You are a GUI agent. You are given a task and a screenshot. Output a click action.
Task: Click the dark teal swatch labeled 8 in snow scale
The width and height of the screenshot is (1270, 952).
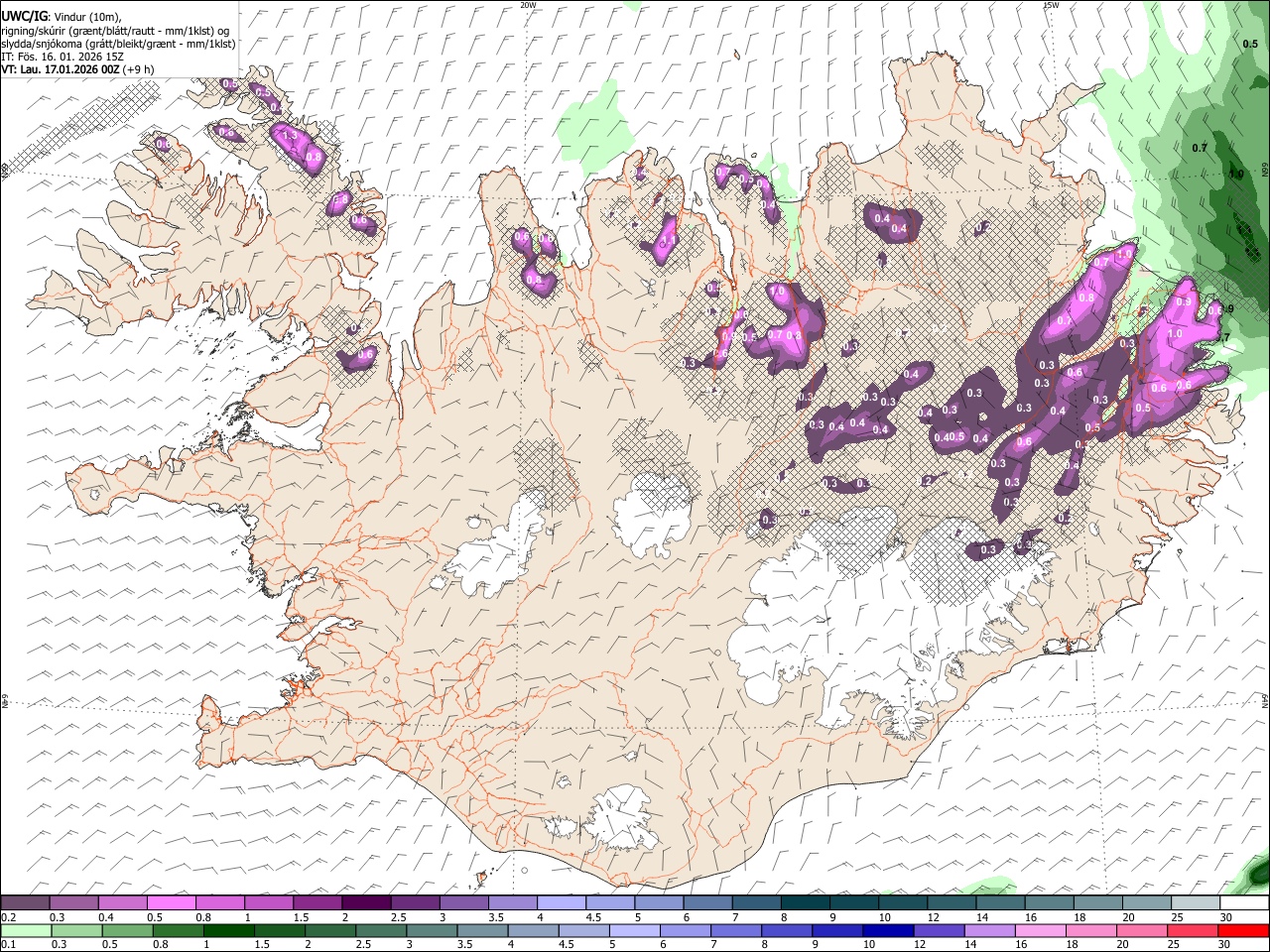805,902
